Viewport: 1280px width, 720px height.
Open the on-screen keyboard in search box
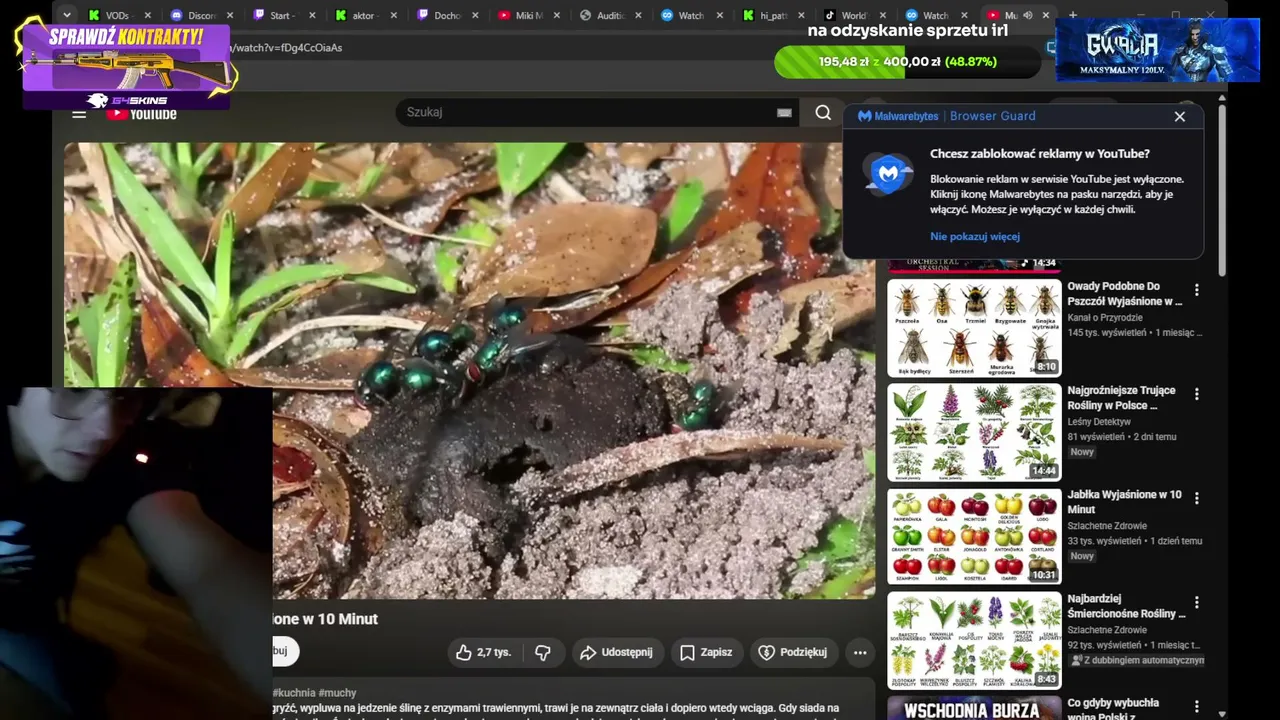(x=784, y=112)
